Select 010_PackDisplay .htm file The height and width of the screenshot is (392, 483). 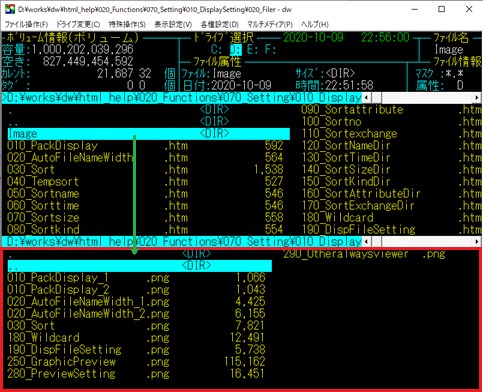coord(145,146)
